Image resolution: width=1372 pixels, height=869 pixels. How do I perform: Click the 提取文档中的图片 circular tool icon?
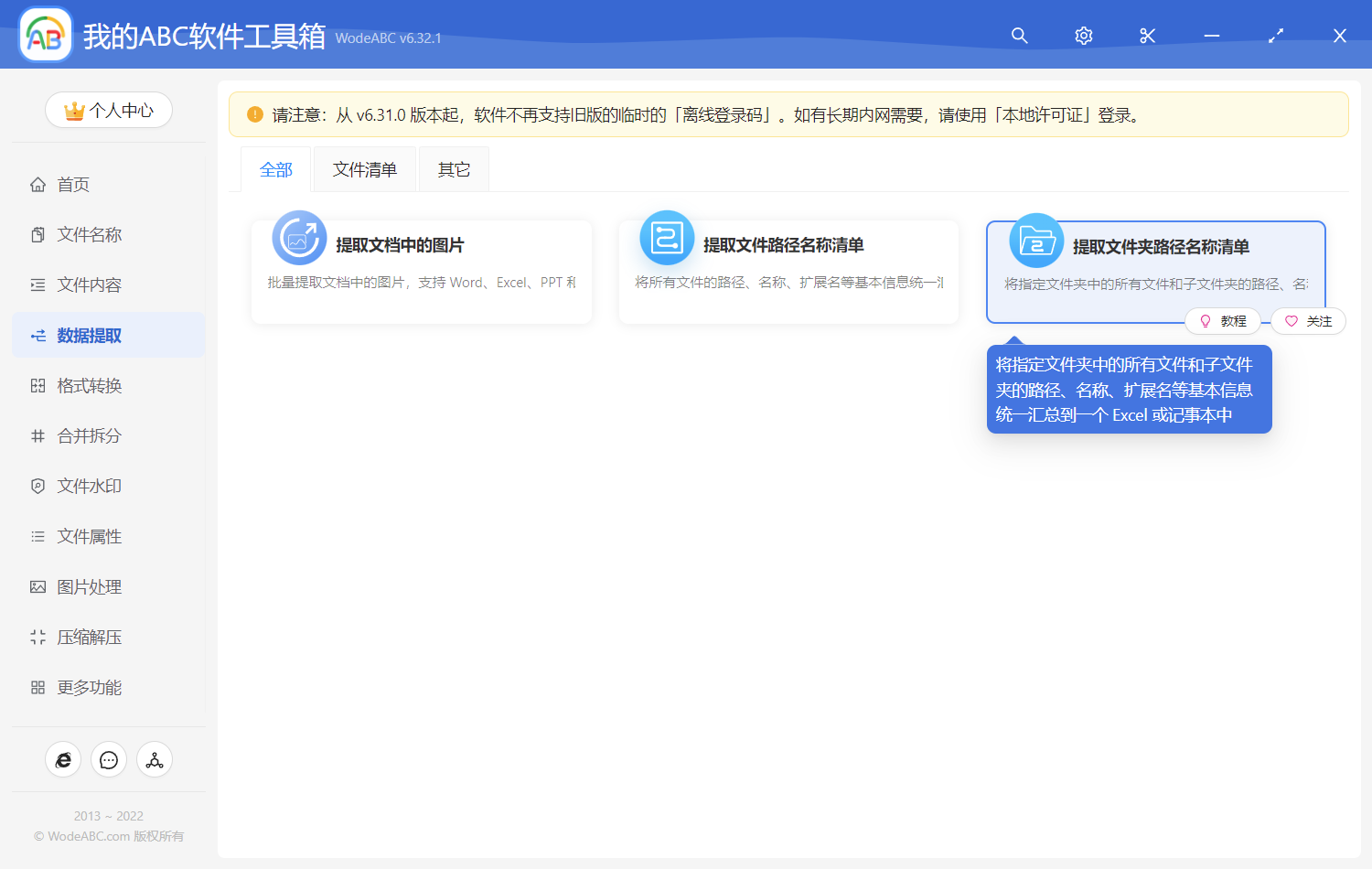coord(298,237)
